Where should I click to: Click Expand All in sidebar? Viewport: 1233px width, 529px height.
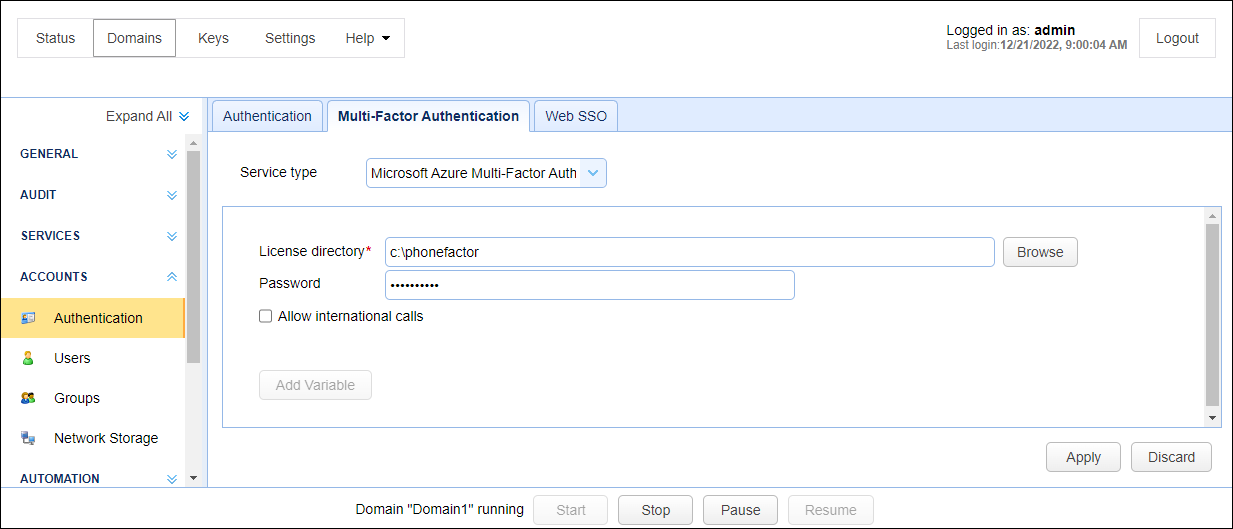click(147, 116)
